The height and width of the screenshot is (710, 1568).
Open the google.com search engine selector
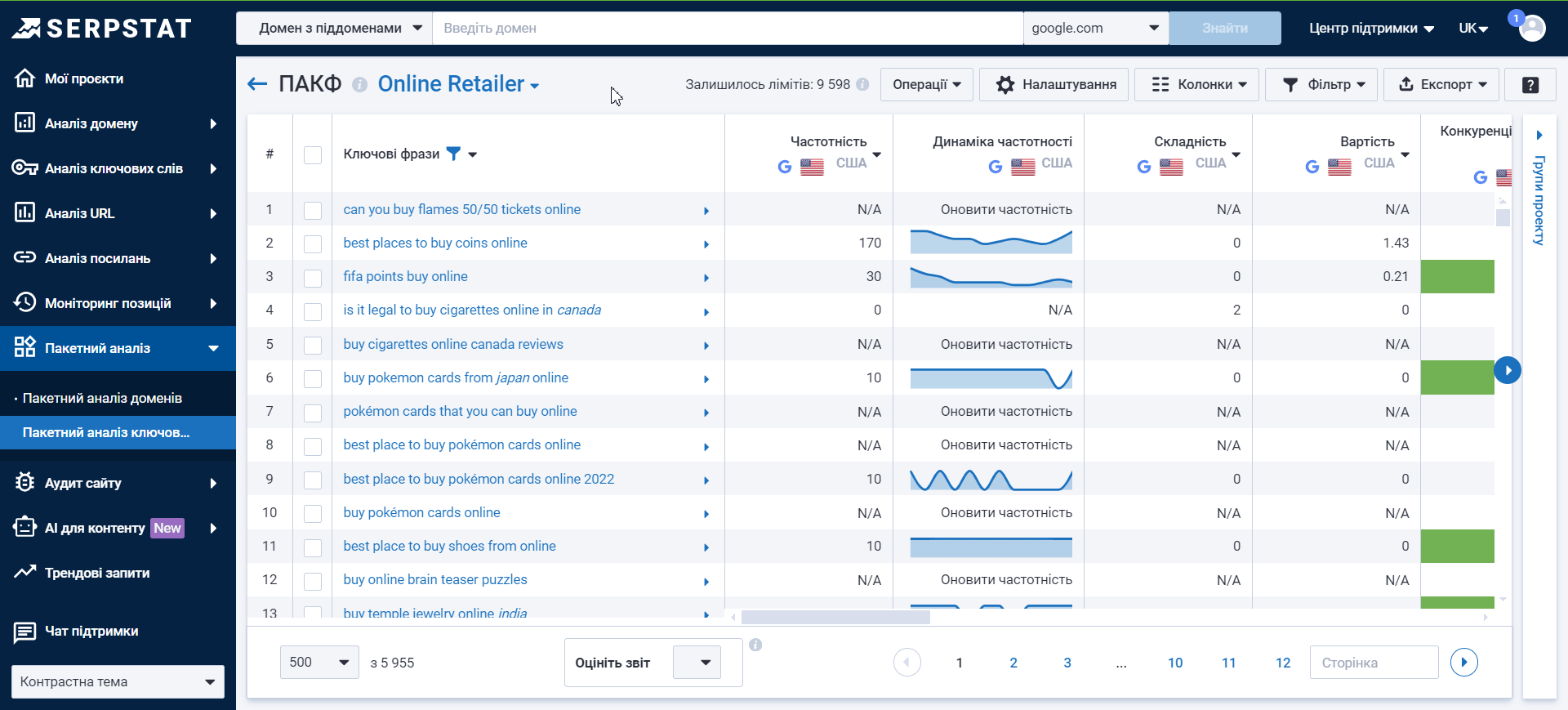click(1094, 29)
